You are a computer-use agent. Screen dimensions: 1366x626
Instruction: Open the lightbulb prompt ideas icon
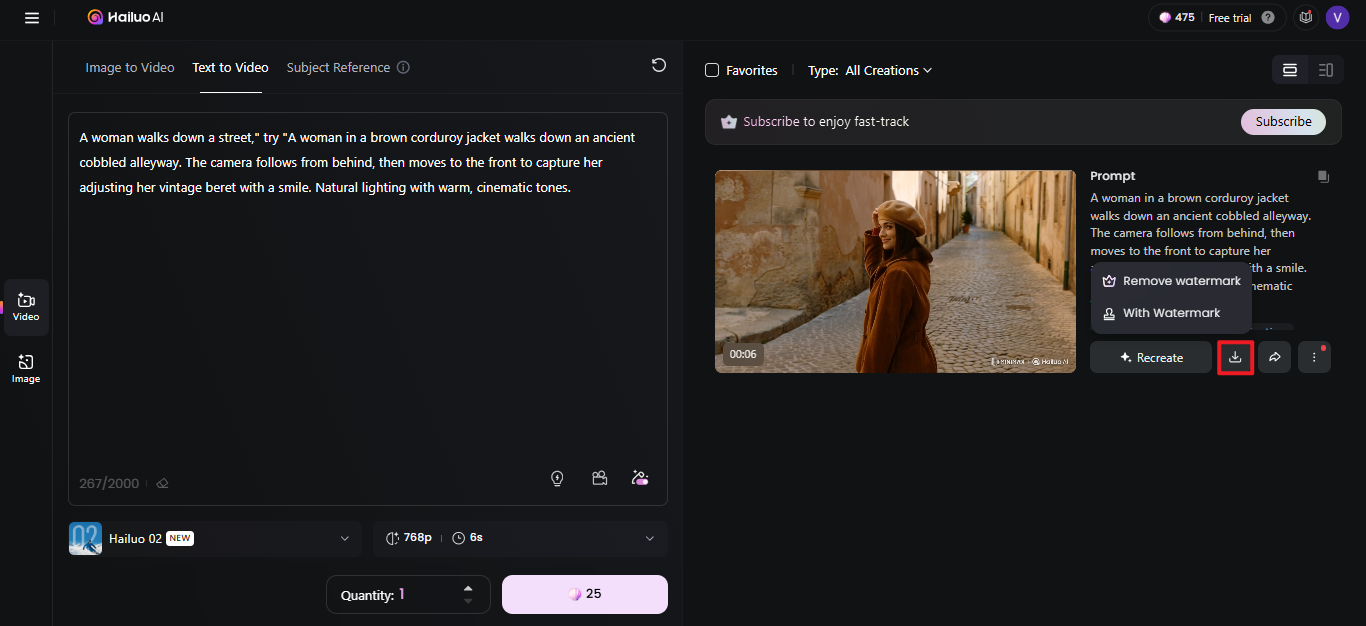[558, 478]
